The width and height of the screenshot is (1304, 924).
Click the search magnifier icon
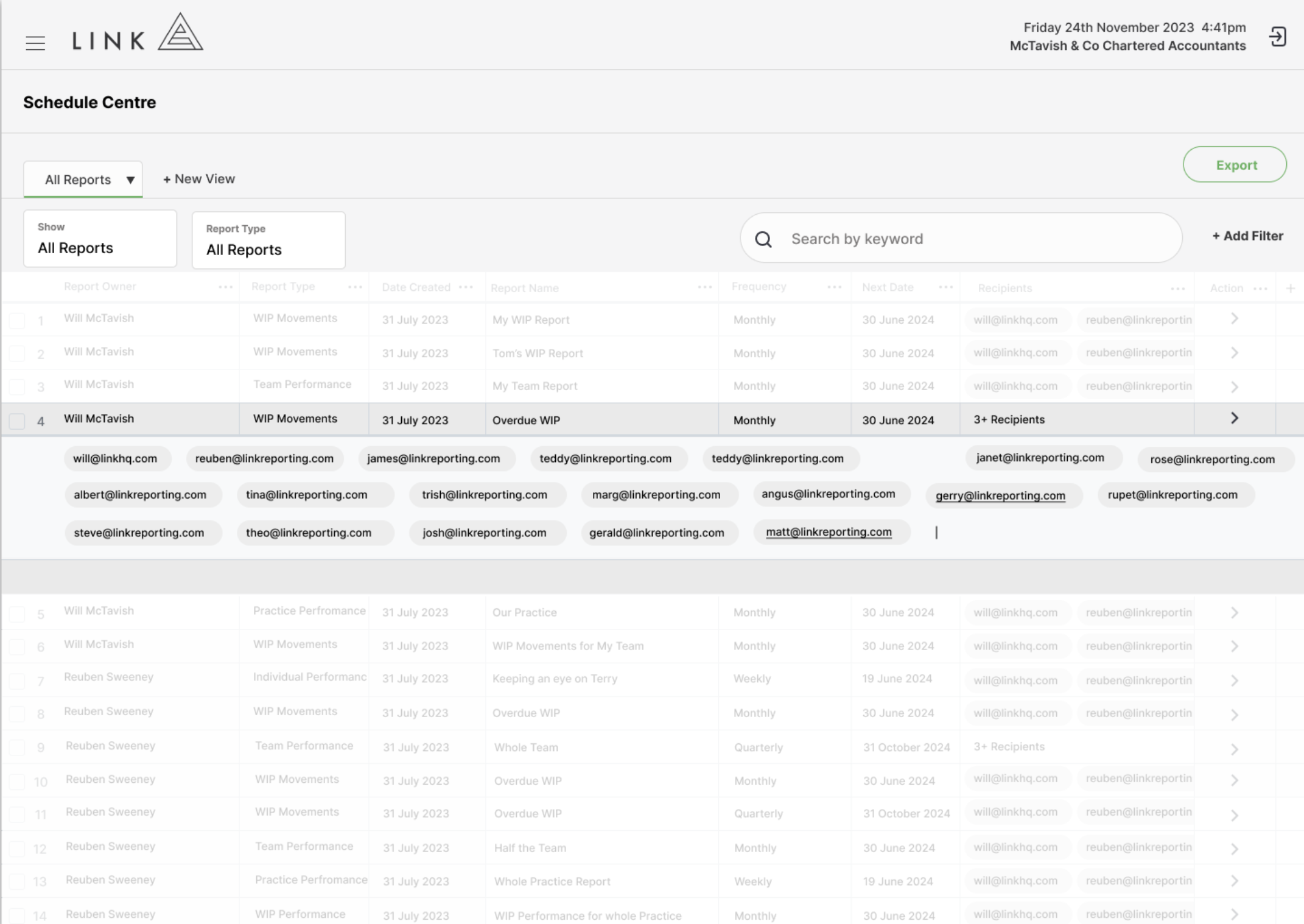(x=763, y=239)
